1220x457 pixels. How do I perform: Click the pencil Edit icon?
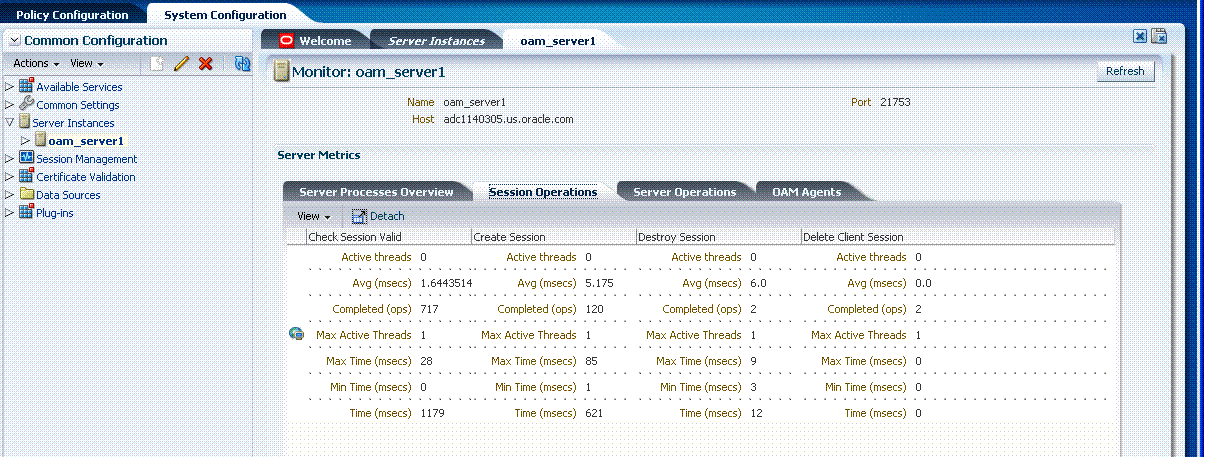[181, 63]
